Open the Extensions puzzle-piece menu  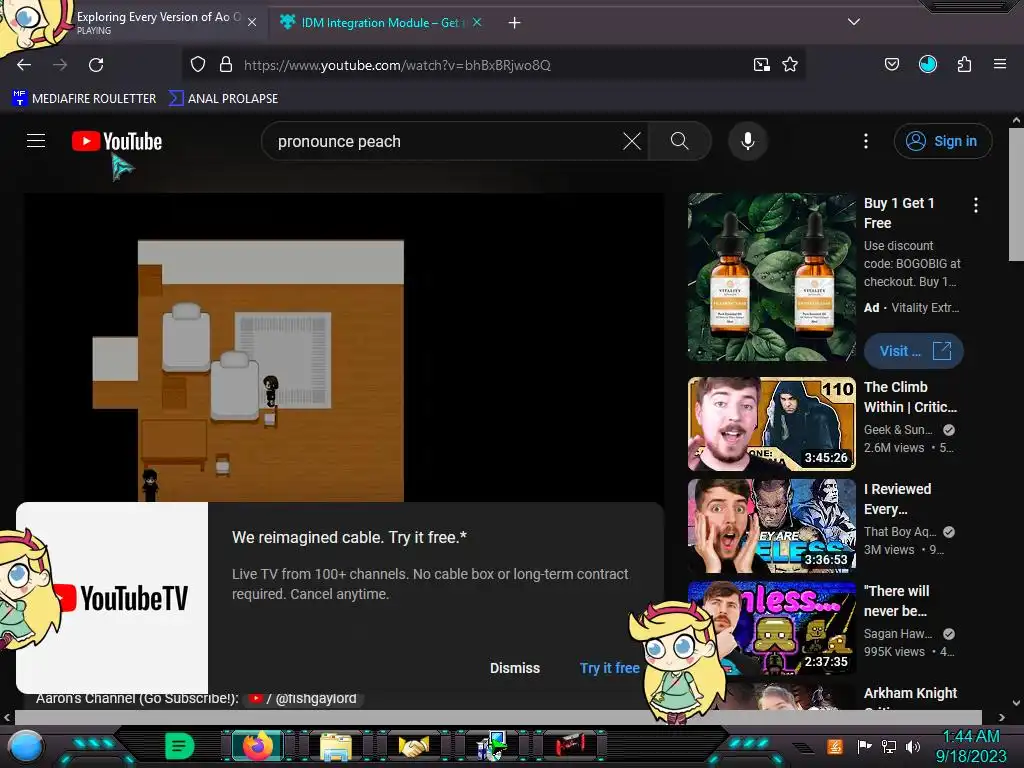point(965,64)
